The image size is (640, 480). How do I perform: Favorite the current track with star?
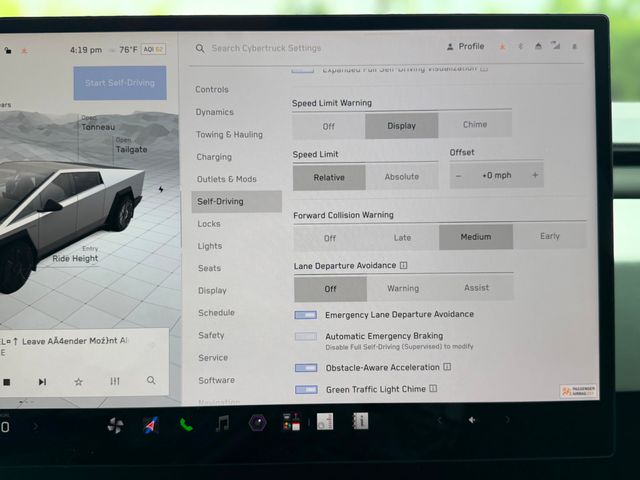(x=78, y=381)
